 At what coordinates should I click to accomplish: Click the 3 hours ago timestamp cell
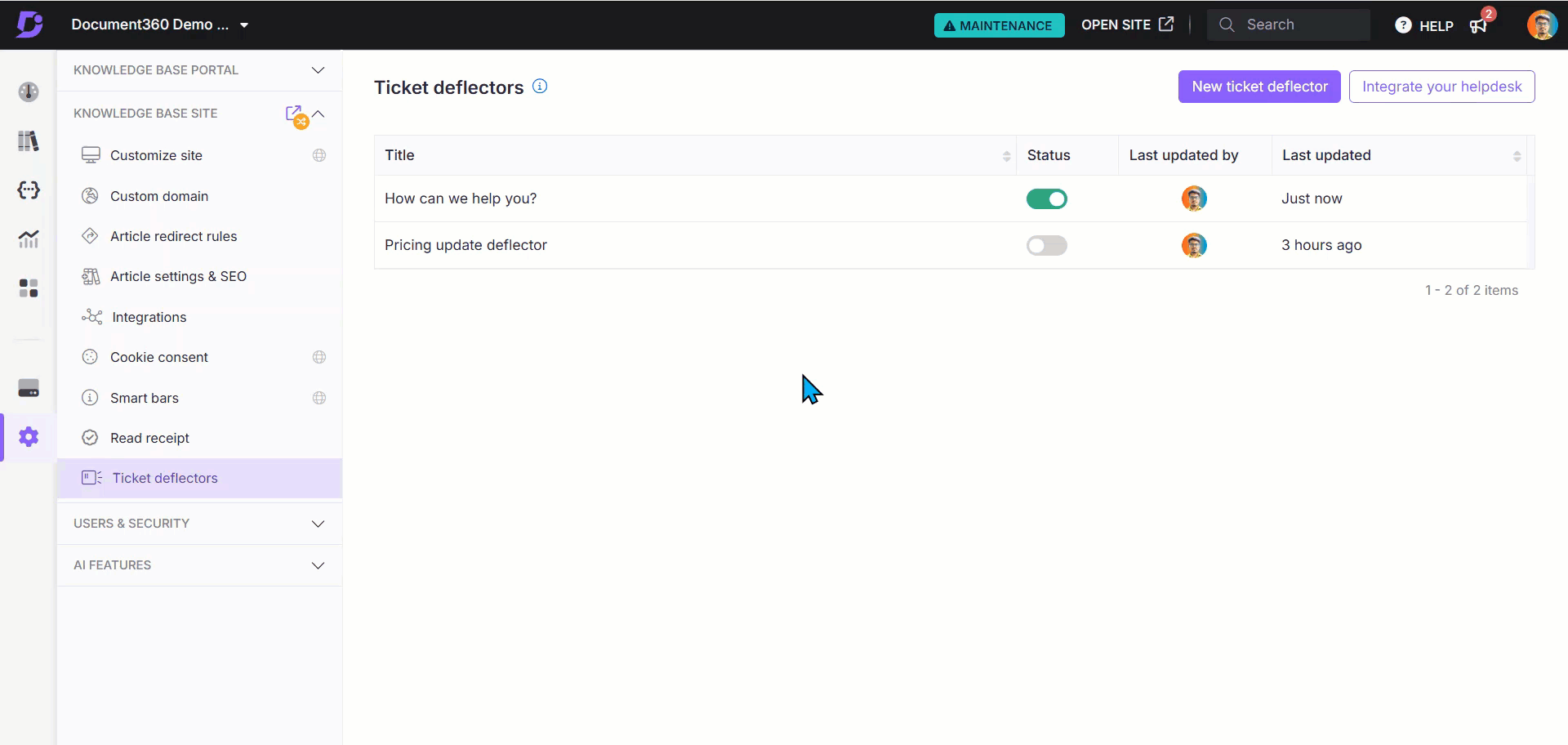tap(1321, 245)
